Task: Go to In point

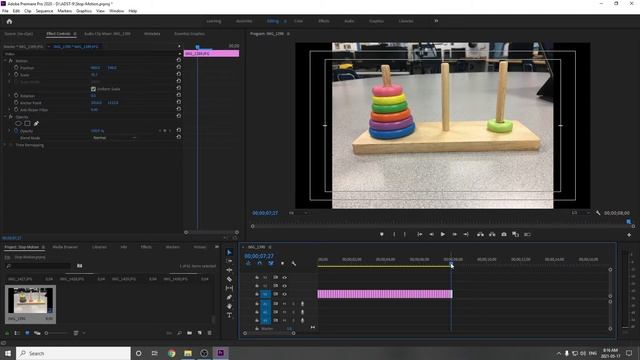Action: point(419,234)
